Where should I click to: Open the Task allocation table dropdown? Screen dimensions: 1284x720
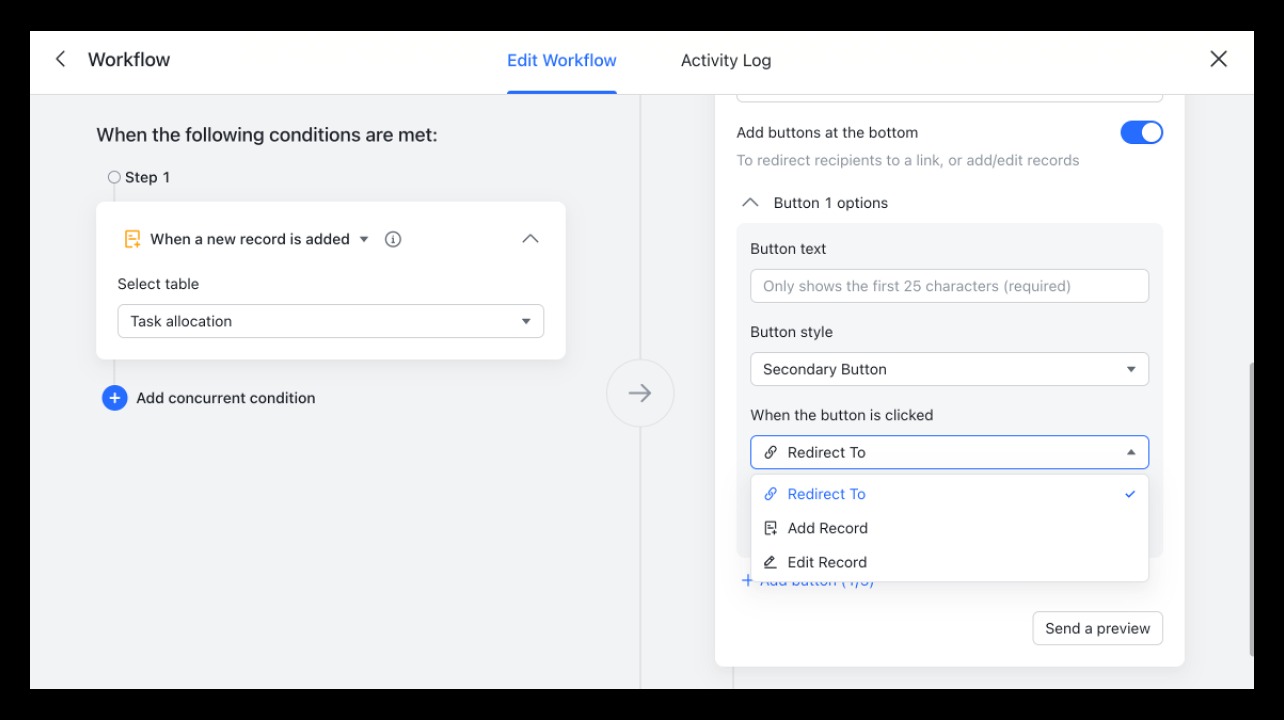[x=330, y=321]
